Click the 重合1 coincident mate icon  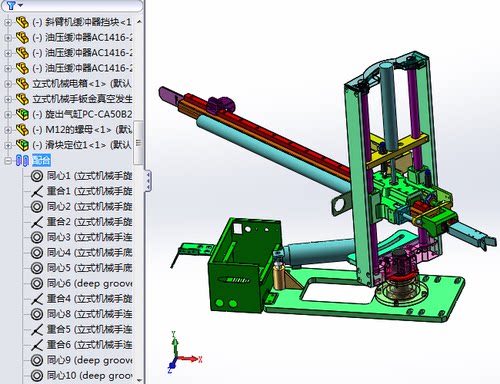pos(37,191)
